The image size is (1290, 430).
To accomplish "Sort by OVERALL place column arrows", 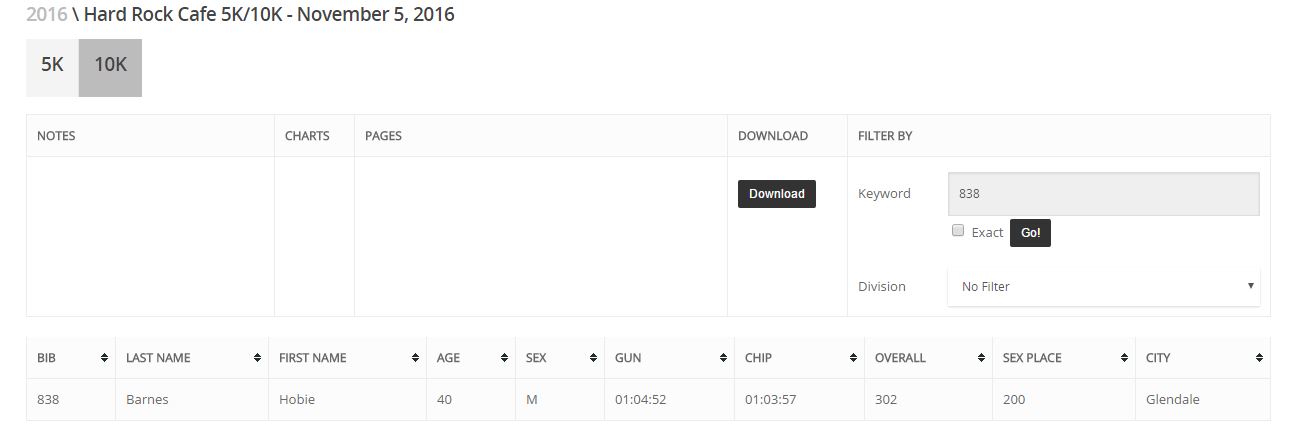I will (982, 358).
